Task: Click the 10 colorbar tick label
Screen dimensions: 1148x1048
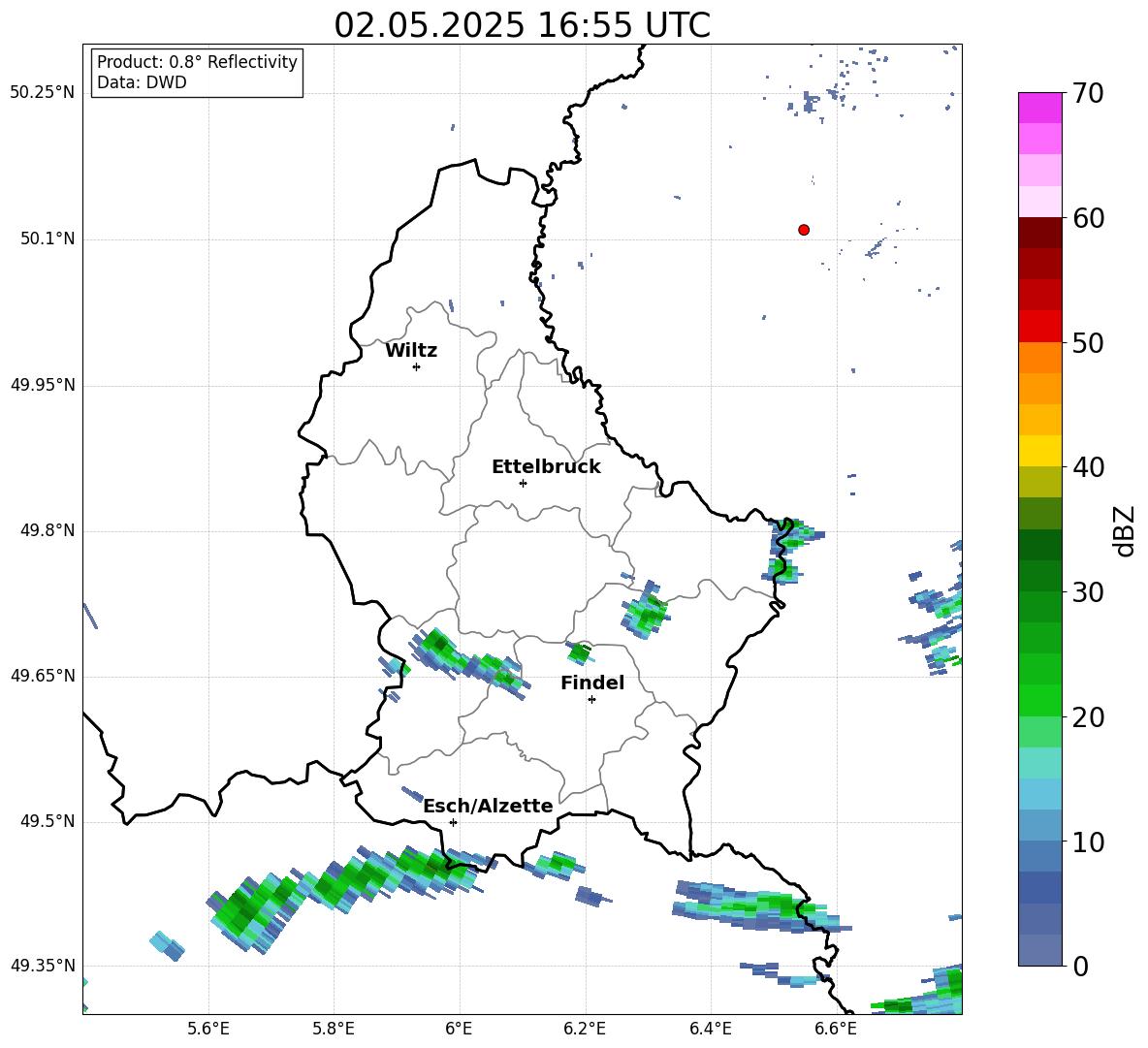Action: (x=1087, y=842)
